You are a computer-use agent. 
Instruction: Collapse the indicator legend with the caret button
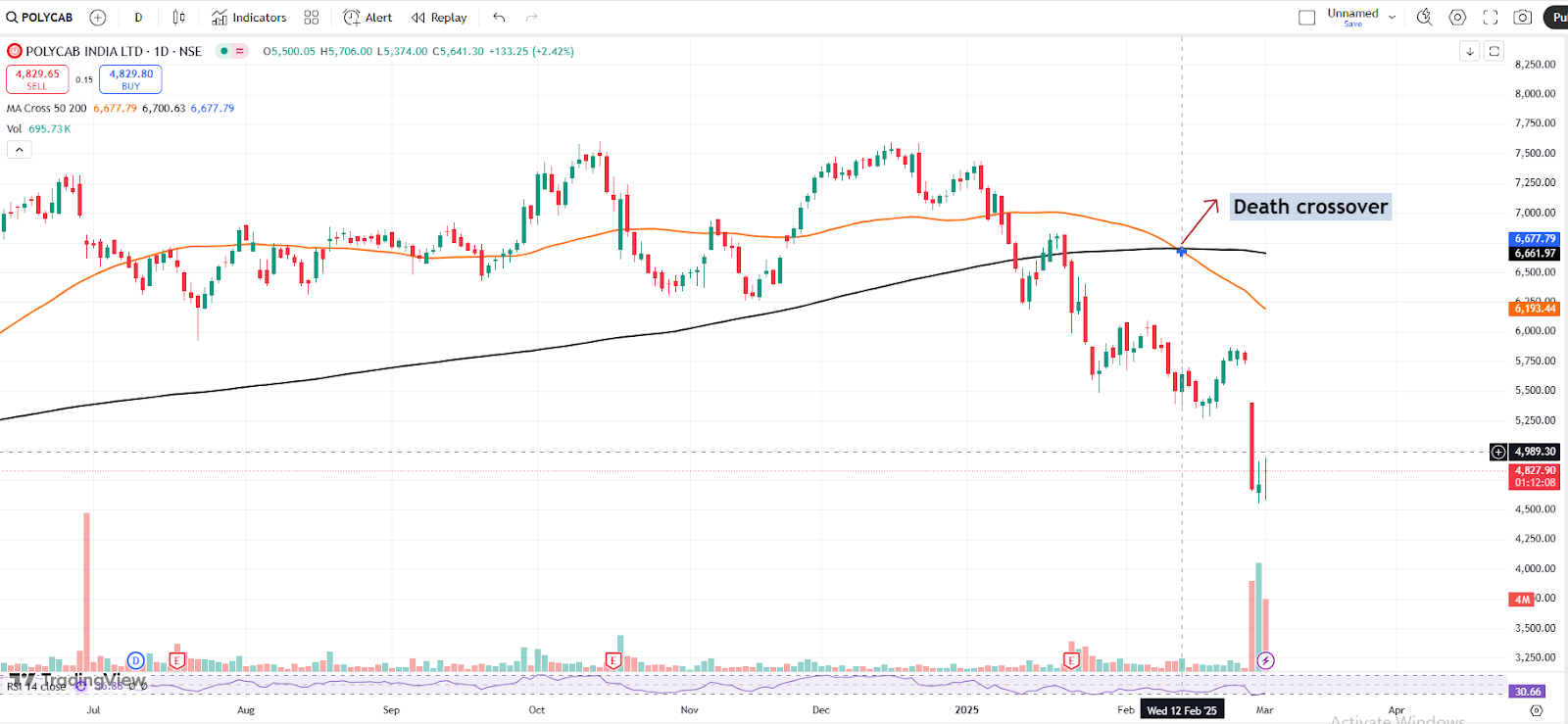point(20,150)
